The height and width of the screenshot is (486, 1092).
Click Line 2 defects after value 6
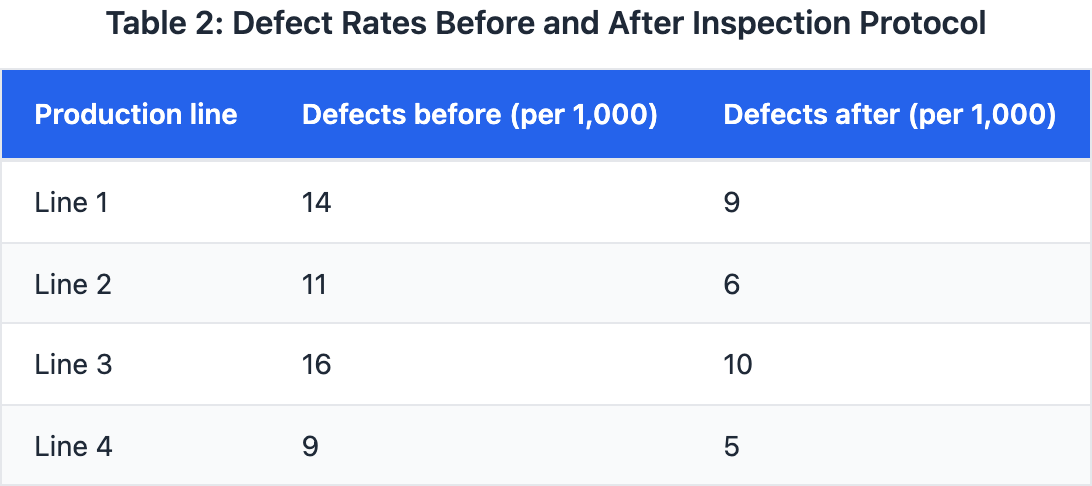732,285
